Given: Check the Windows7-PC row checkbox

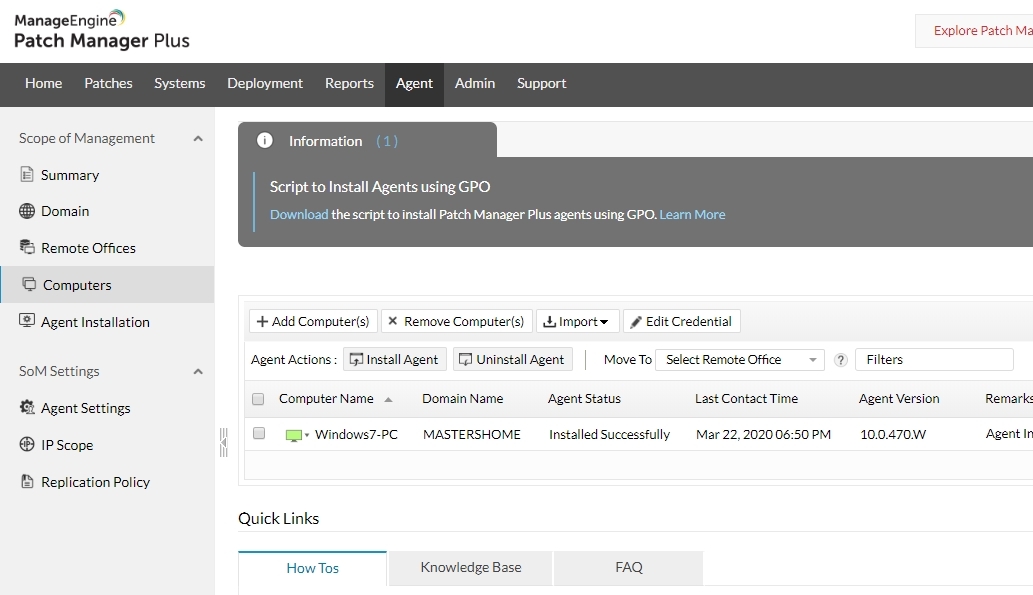Looking at the screenshot, I should click(x=259, y=434).
